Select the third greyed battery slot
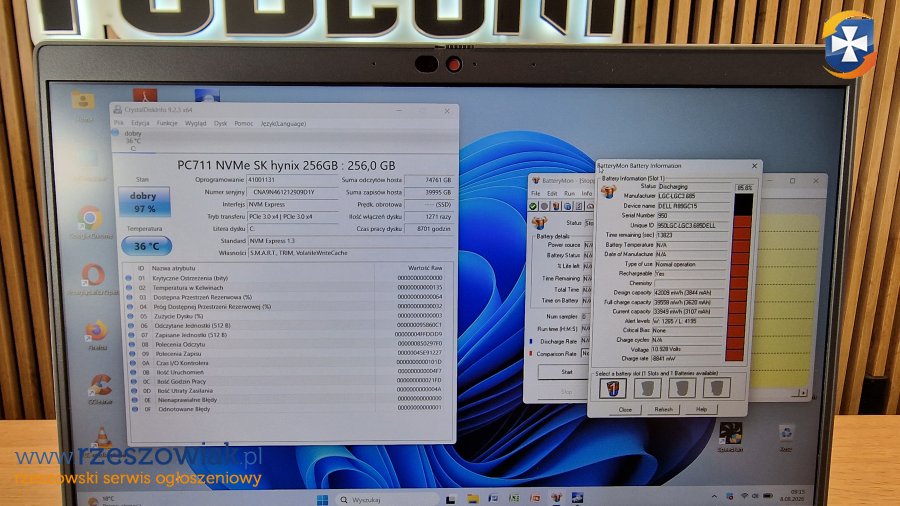Image resolution: width=900 pixels, height=506 pixels. tap(682, 388)
